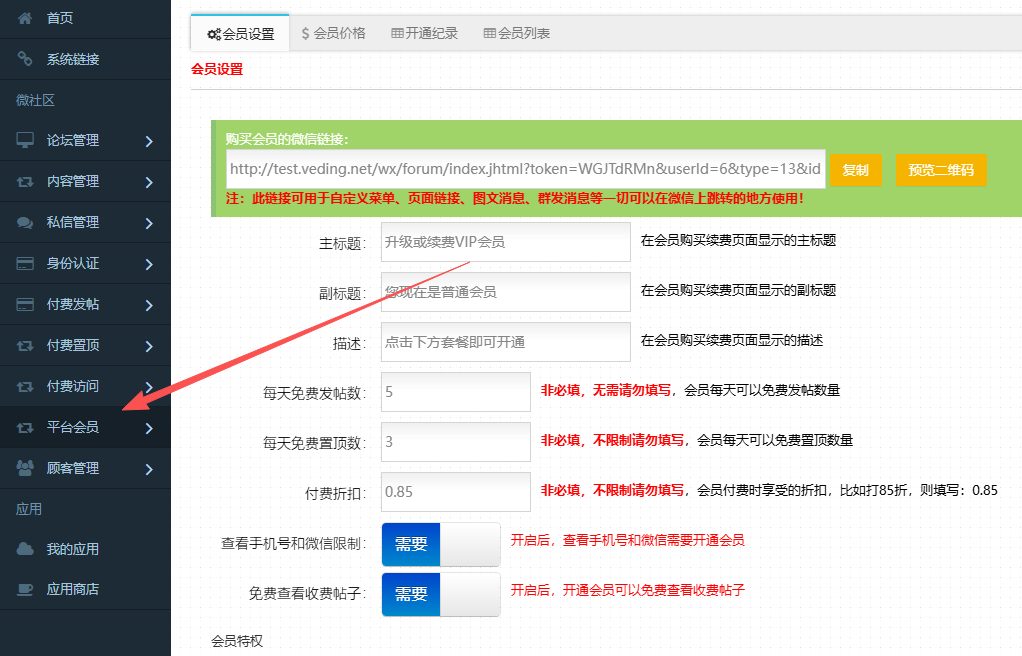Click the home icon beside 首页
The height and width of the screenshot is (656, 1022).
pyautogui.click(x=25, y=18)
